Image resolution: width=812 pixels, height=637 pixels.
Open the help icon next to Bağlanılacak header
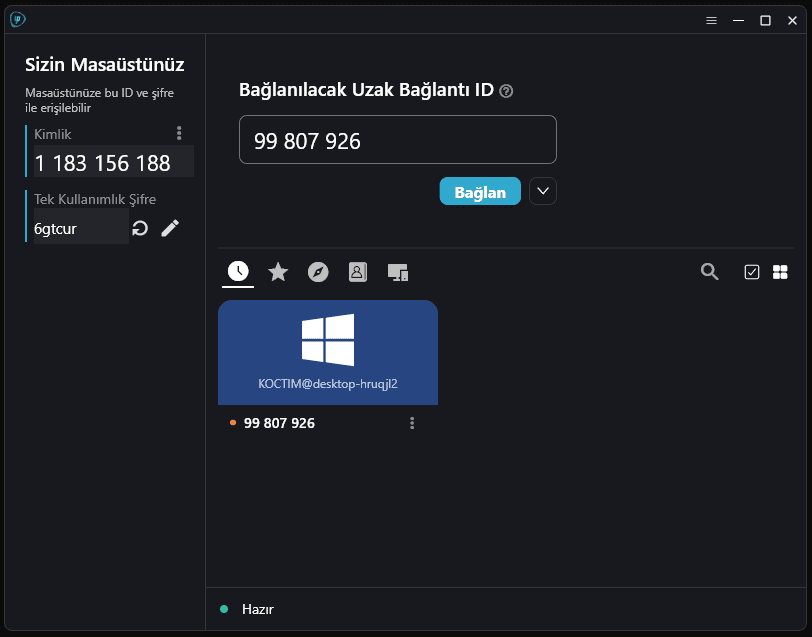507,90
